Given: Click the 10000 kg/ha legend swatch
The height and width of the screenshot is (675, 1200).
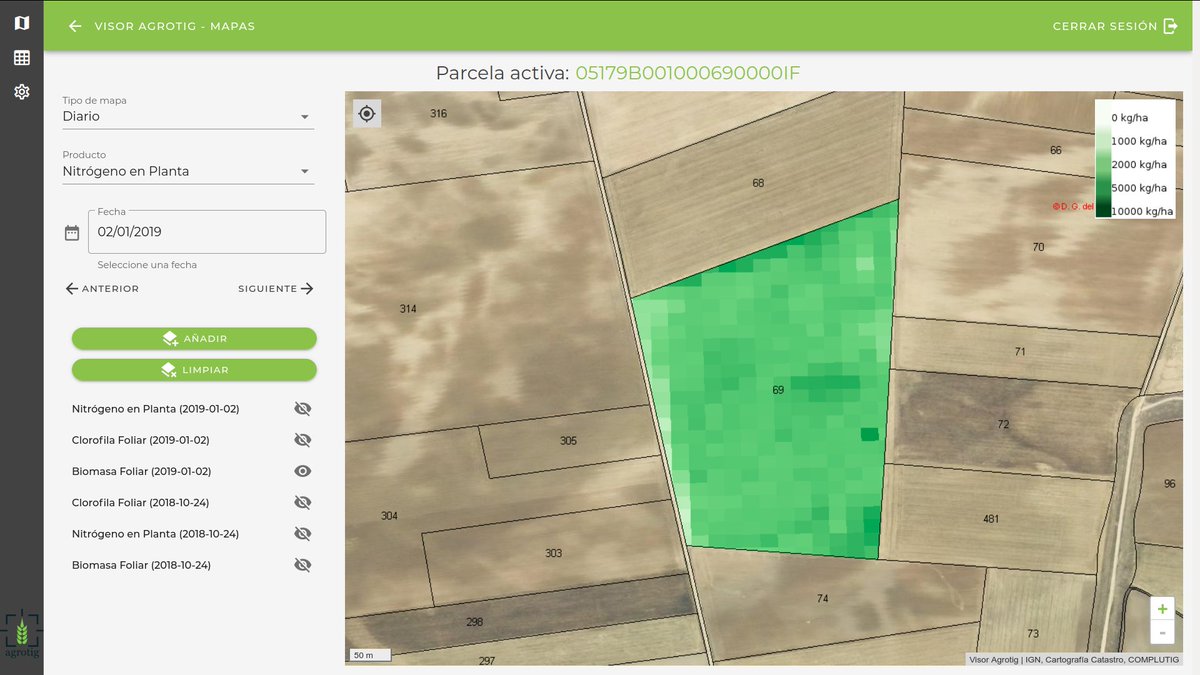Looking at the screenshot, I should [1102, 210].
